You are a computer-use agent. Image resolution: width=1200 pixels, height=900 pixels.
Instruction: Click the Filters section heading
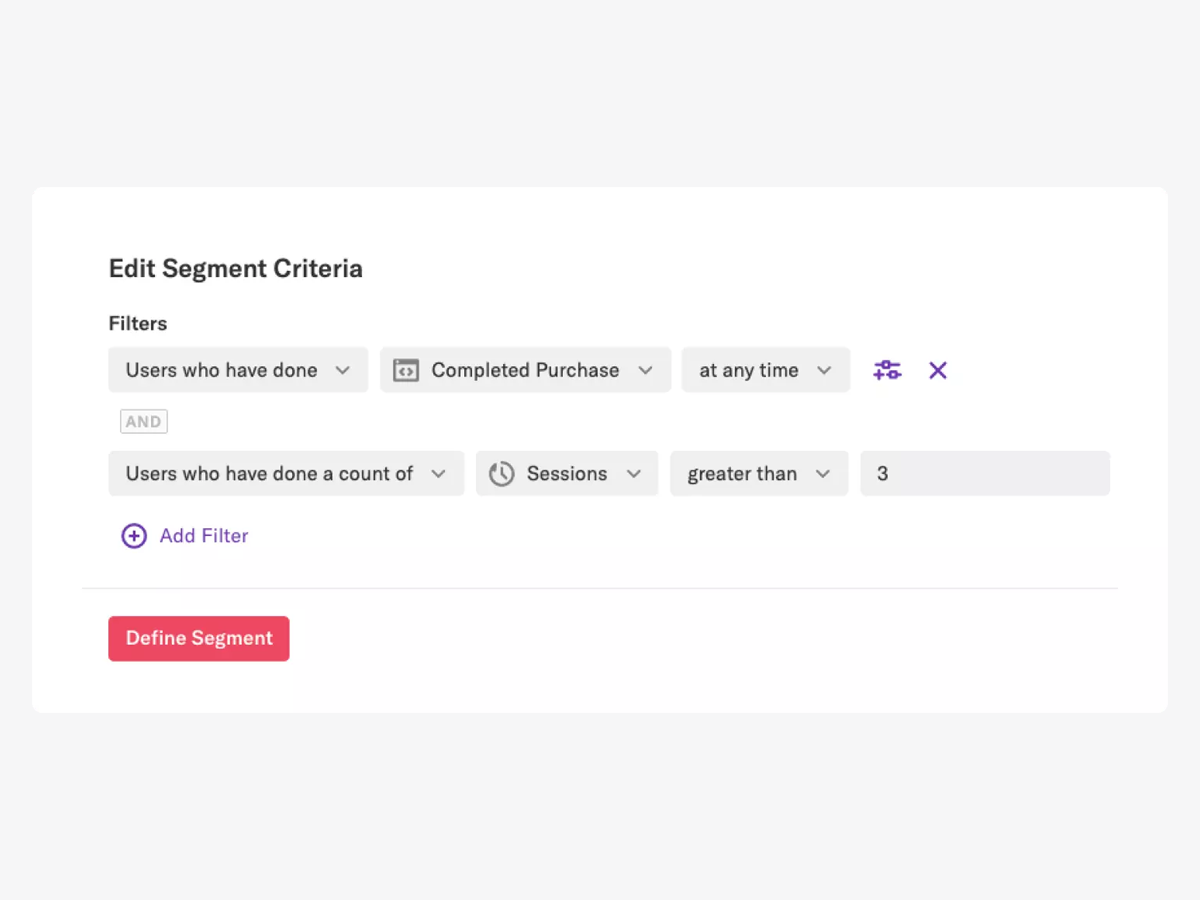pyautogui.click(x=137, y=323)
